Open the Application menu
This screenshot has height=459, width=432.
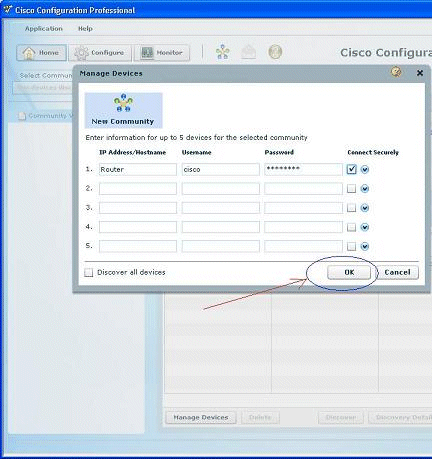(x=44, y=29)
